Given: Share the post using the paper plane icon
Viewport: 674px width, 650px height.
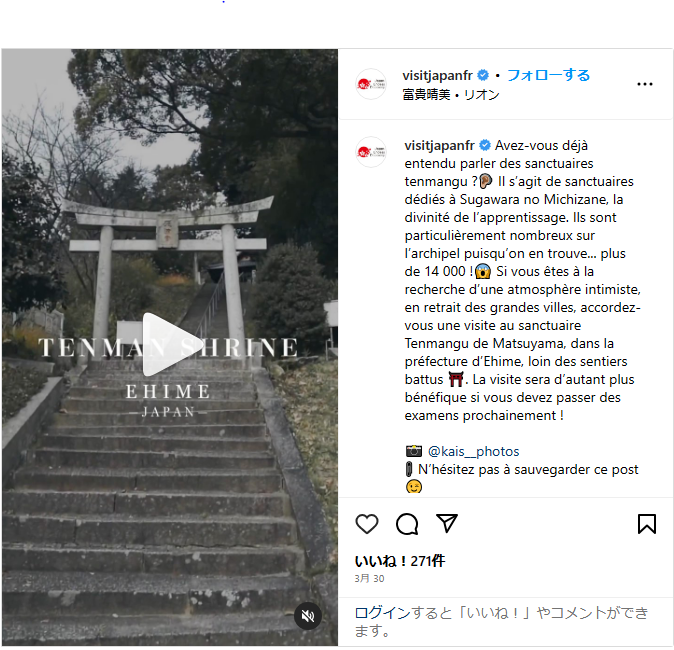Looking at the screenshot, I should point(447,523).
